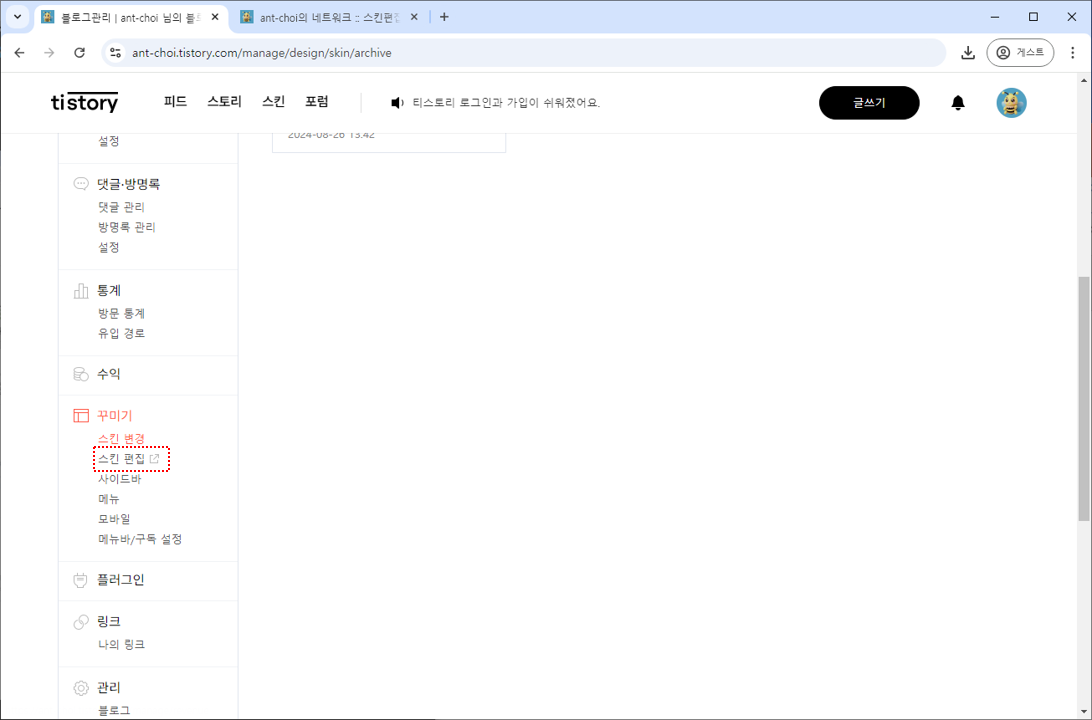Open 댓글 관리 in sidebar

coord(121,207)
